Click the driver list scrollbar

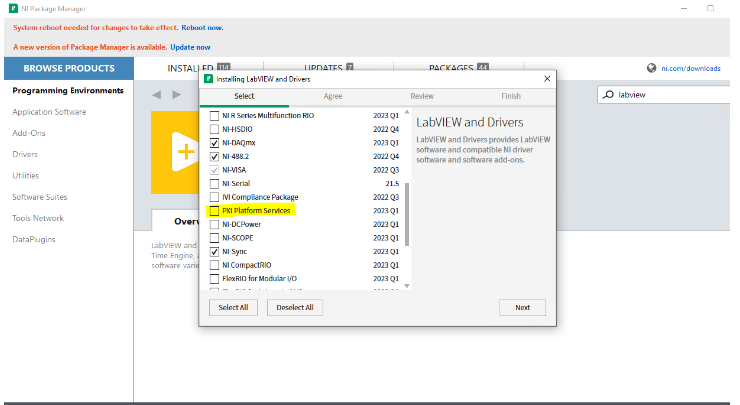tap(405, 215)
